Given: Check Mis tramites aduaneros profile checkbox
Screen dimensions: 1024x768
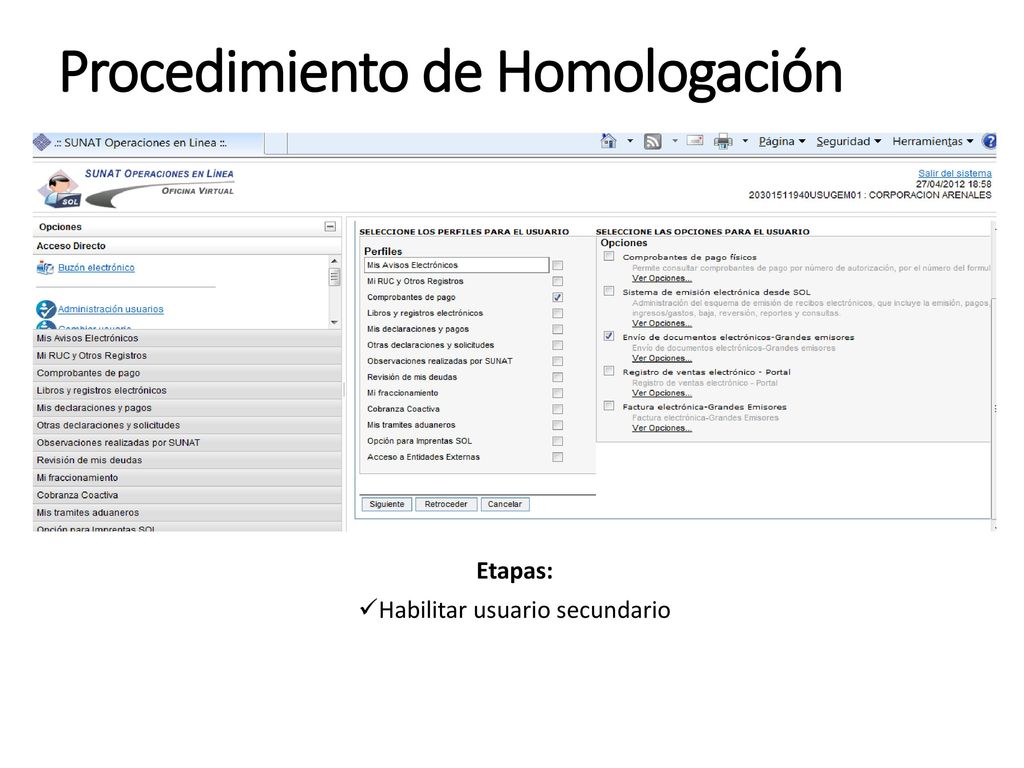Looking at the screenshot, I should point(557,425).
